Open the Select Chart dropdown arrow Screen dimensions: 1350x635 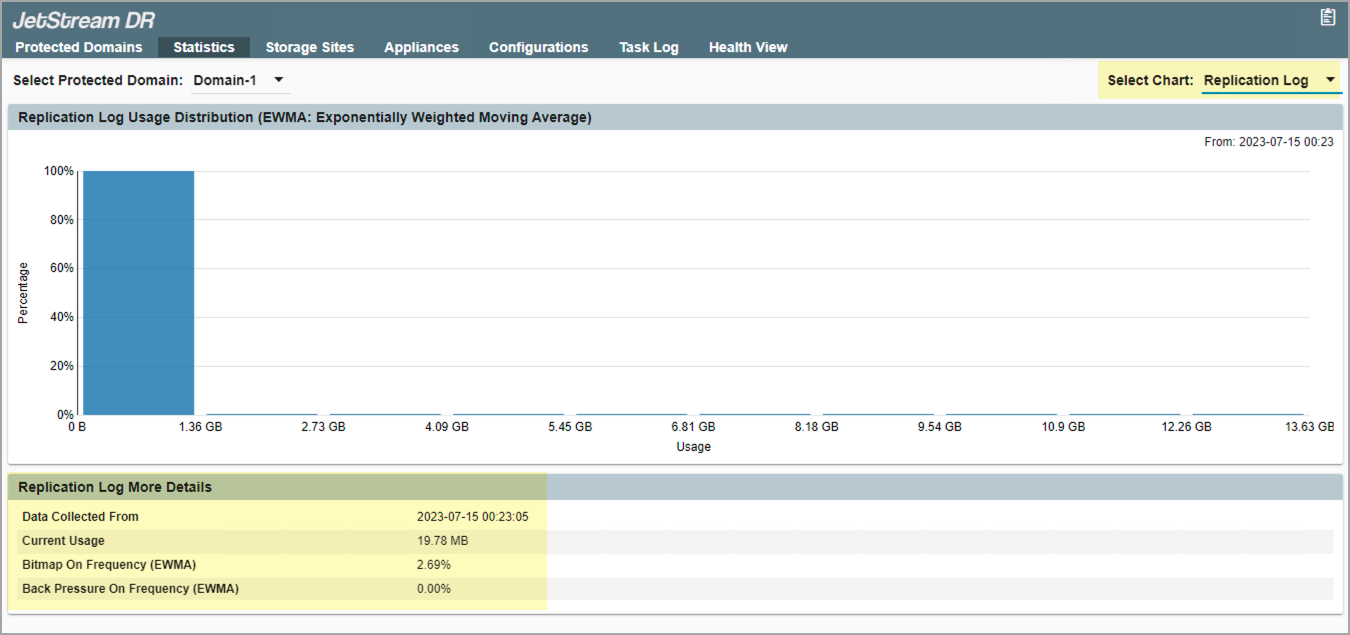[1330, 80]
